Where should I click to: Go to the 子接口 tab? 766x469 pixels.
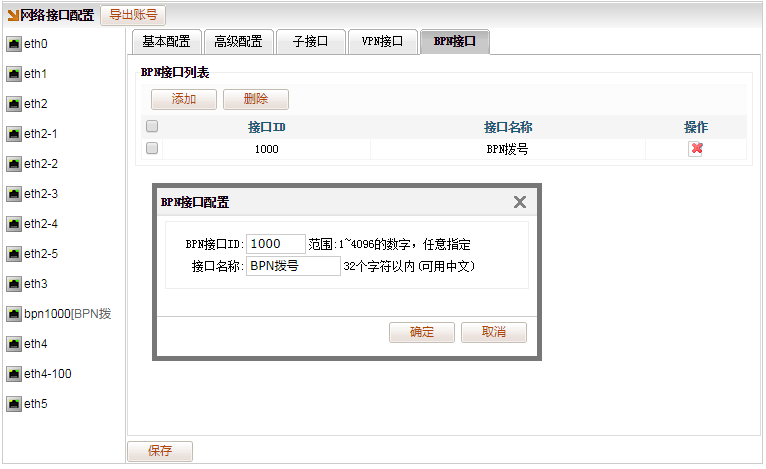click(310, 42)
